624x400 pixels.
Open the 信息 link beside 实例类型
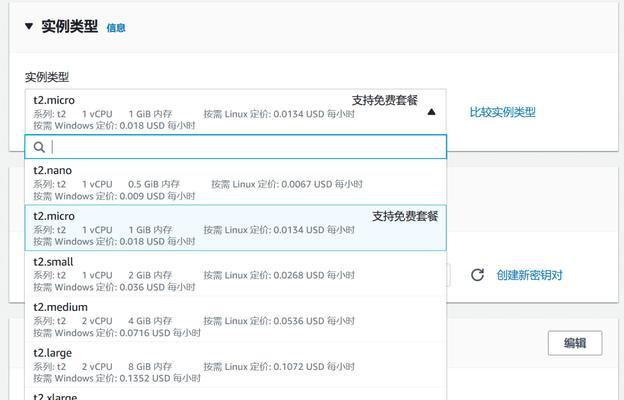coord(116,28)
